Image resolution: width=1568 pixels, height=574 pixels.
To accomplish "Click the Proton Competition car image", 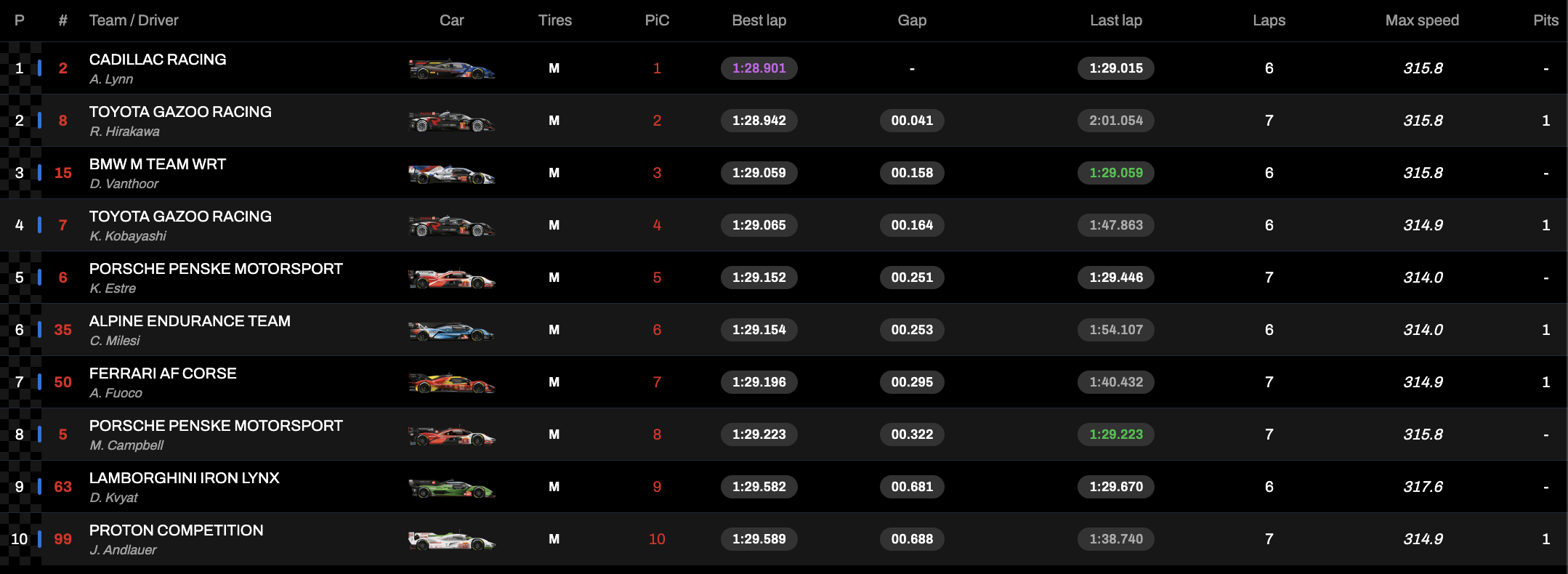I will [x=451, y=540].
